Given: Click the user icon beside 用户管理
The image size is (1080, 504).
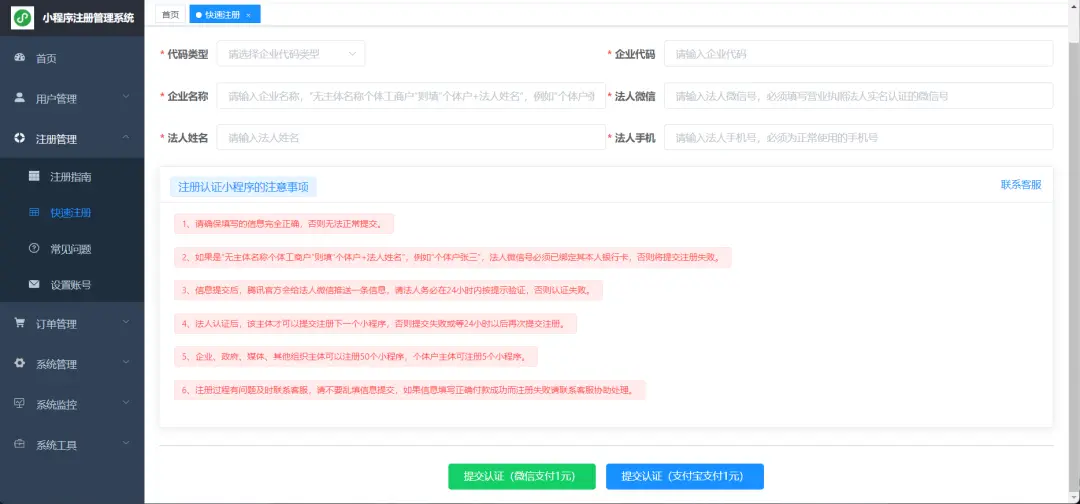Looking at the screenshot, I should 20,98.
